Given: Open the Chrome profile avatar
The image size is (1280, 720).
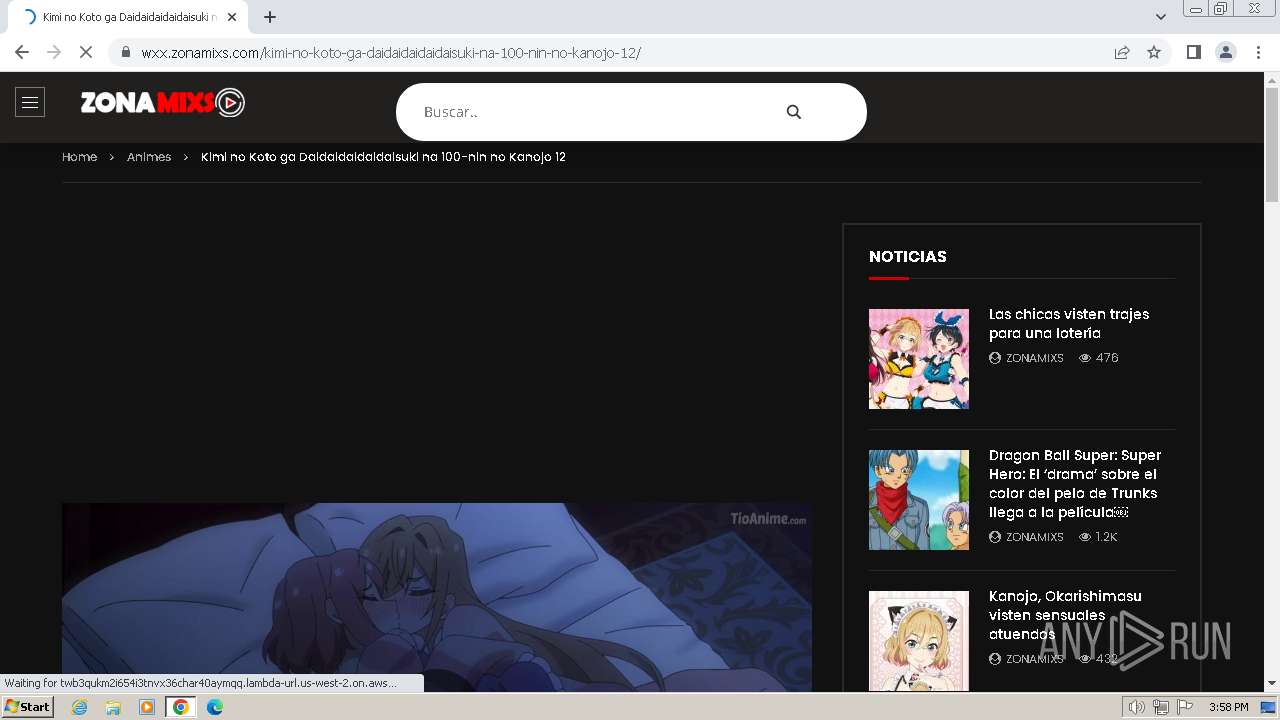Looking at the screenshot, I should pyautogui.click(x=1226, y=53).
